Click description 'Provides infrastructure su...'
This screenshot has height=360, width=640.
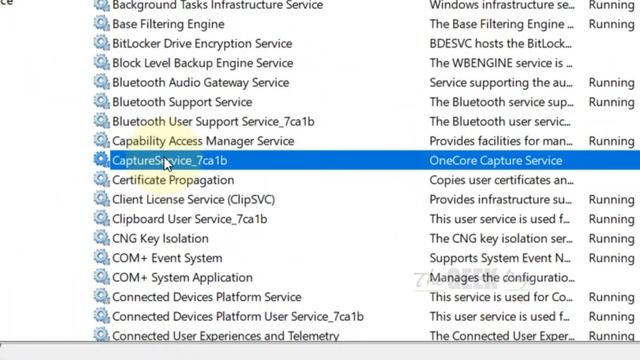coord(500,200)
